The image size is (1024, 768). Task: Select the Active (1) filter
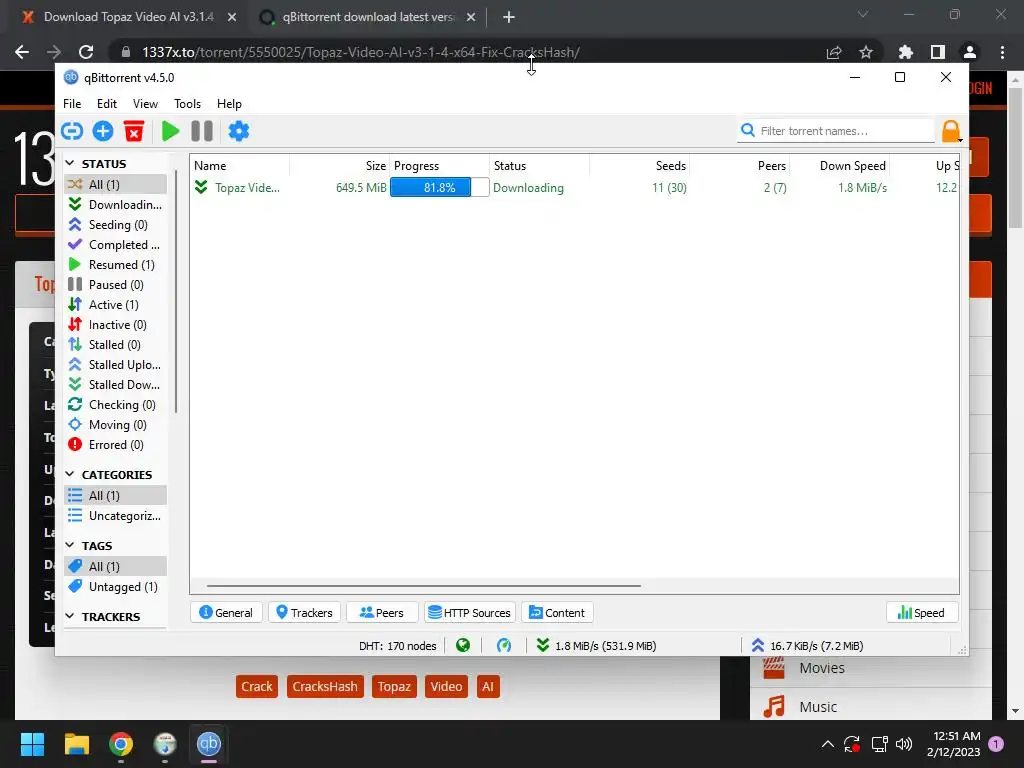coord(116,305)
